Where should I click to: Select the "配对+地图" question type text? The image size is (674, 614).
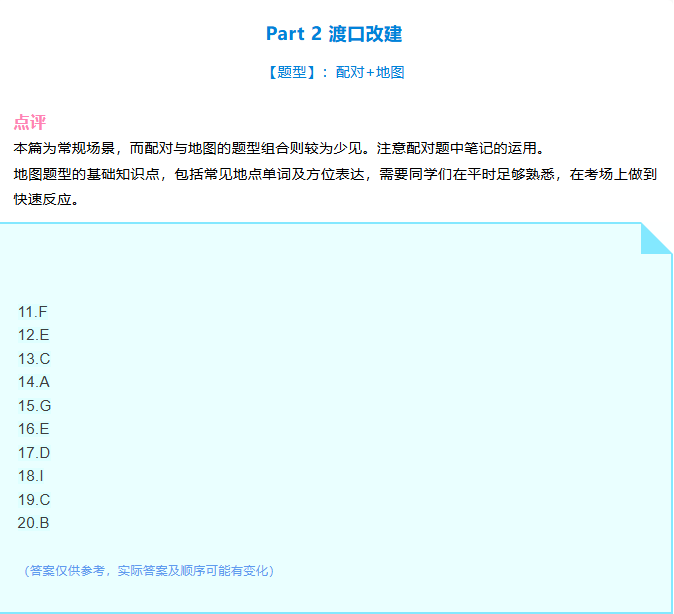point(370,72)
